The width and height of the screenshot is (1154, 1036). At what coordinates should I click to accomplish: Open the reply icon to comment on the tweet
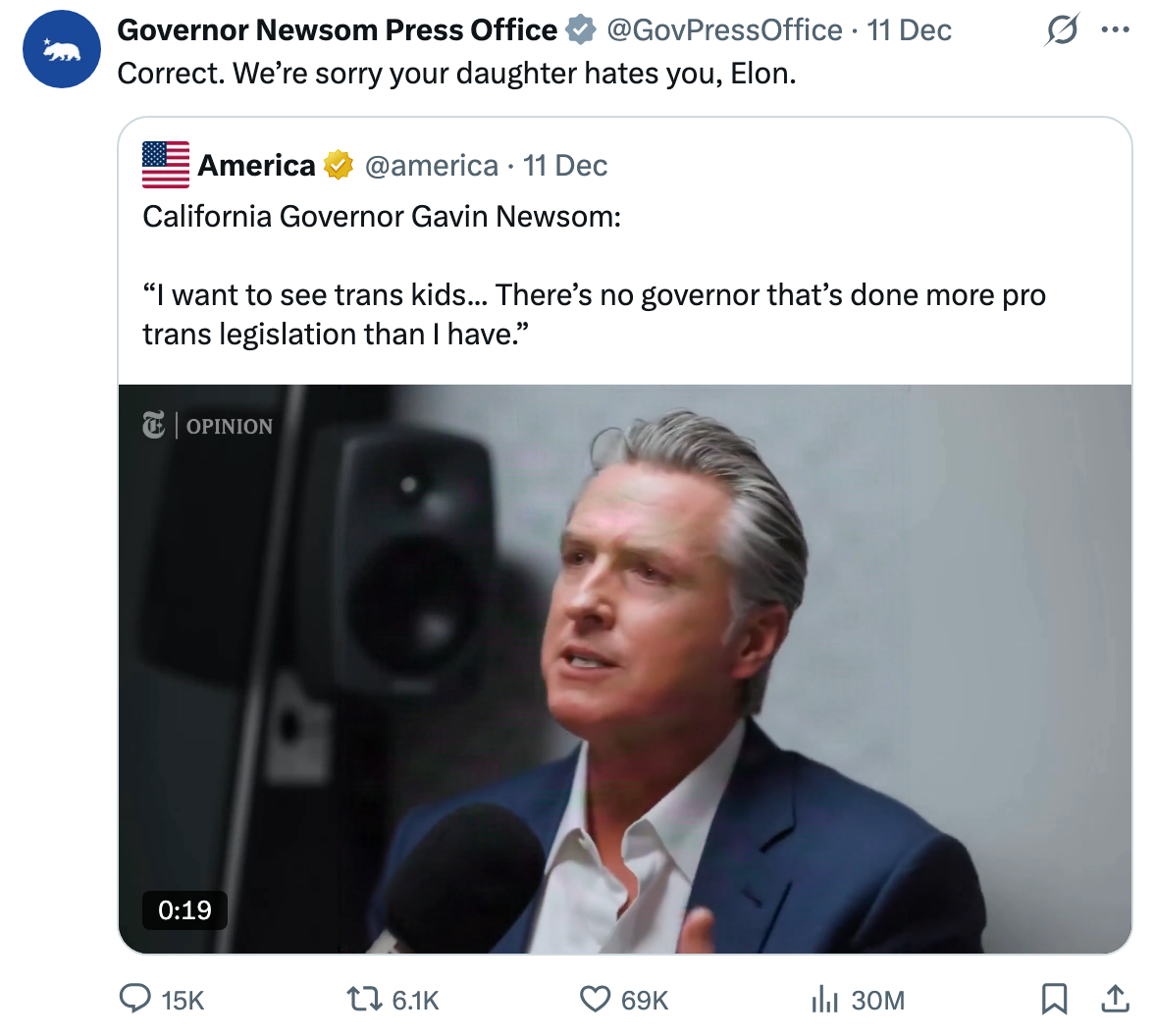(136, 1000)
